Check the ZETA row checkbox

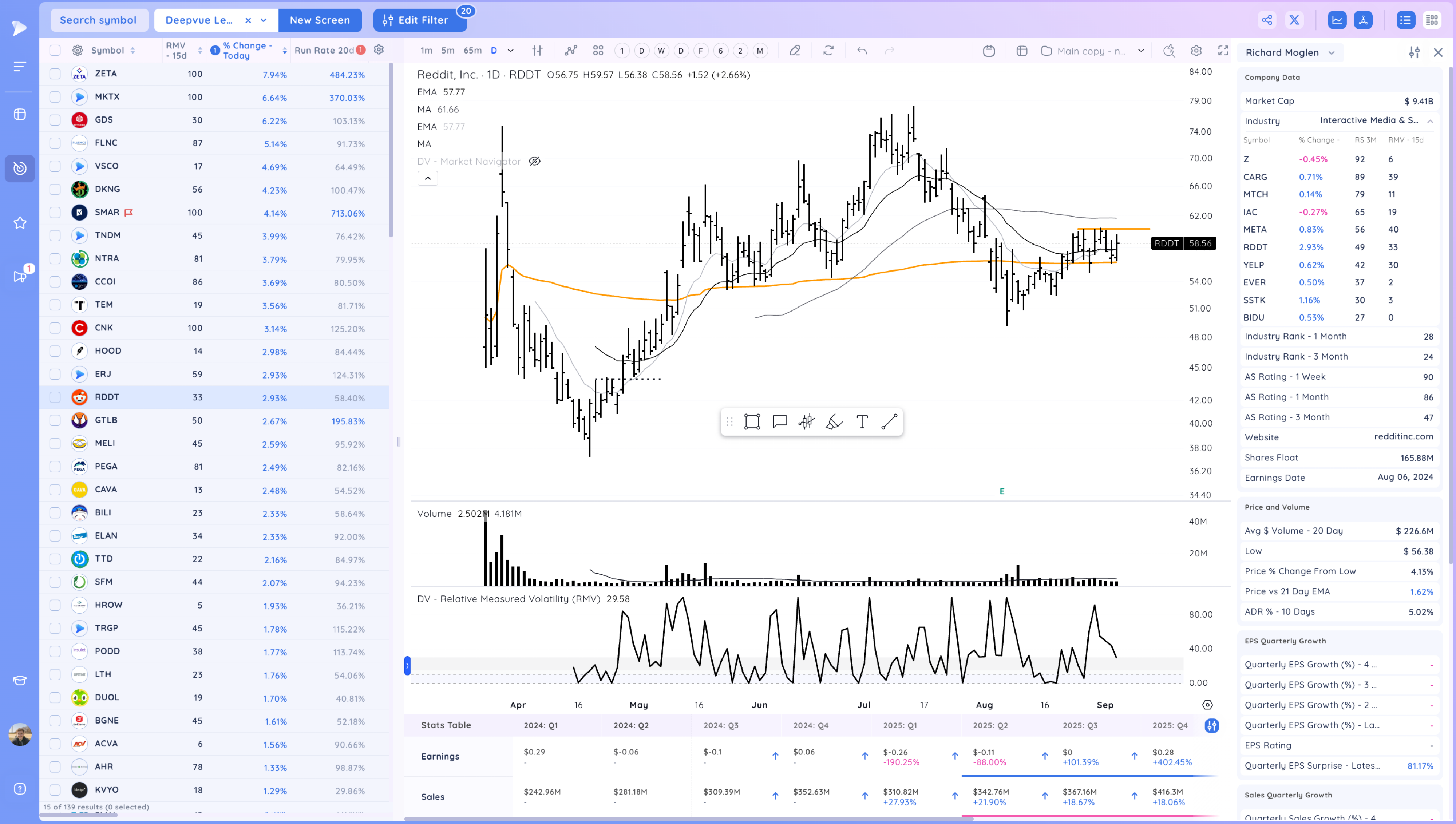click(55, 74)
